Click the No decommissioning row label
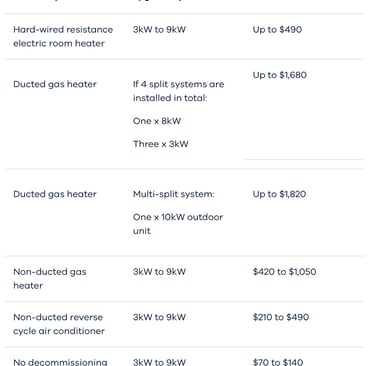 tap(60, 362)
